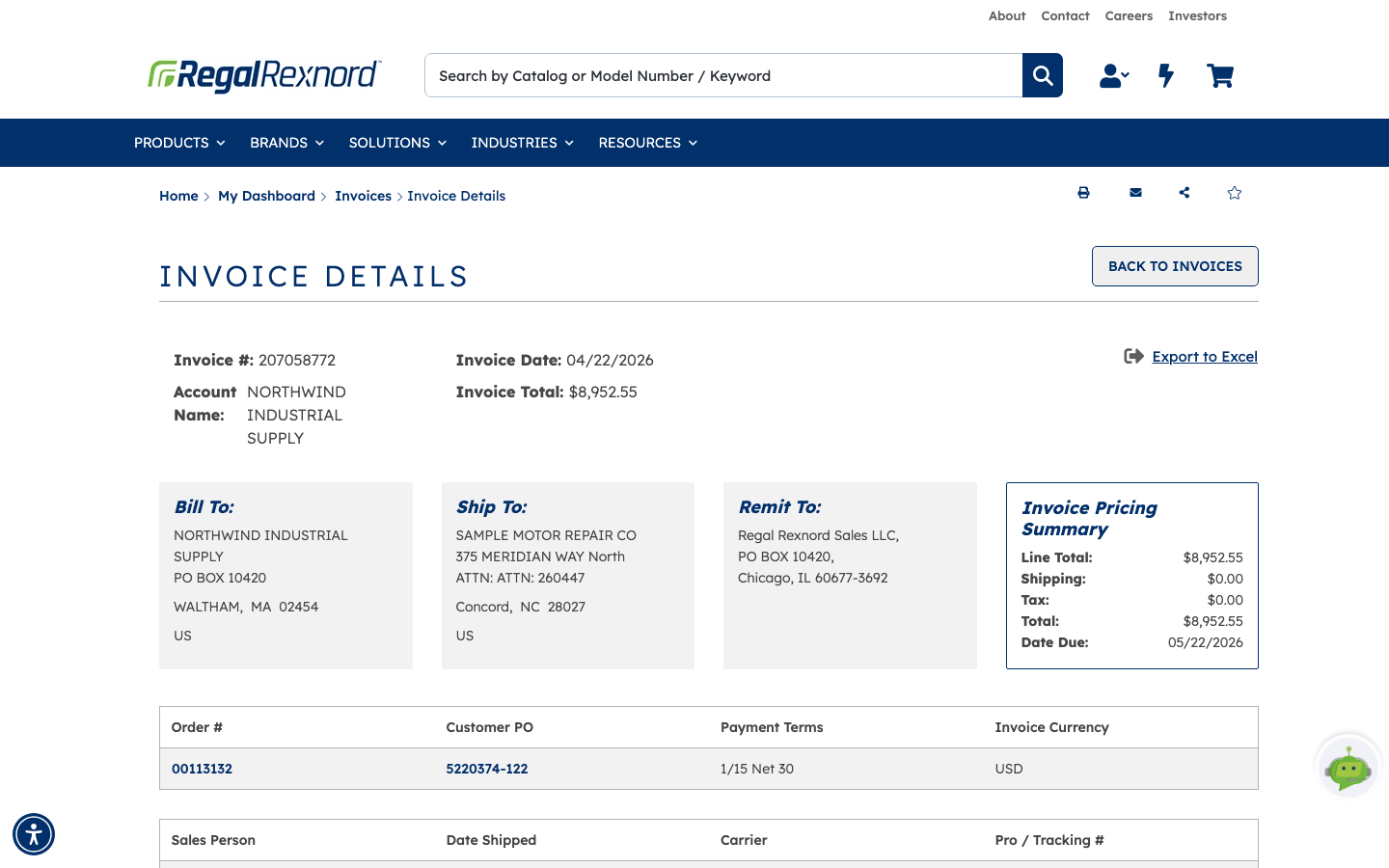Viewport: 1389px width, 868px height.
Task: Focus the catalog or model number search field
Action: (x=723, y=75)
